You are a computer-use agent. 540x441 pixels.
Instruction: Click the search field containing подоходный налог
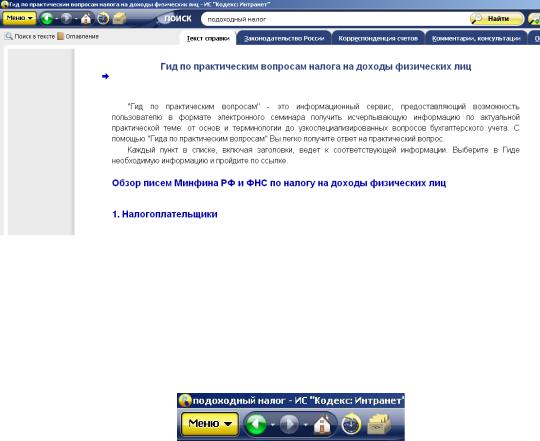334,19
